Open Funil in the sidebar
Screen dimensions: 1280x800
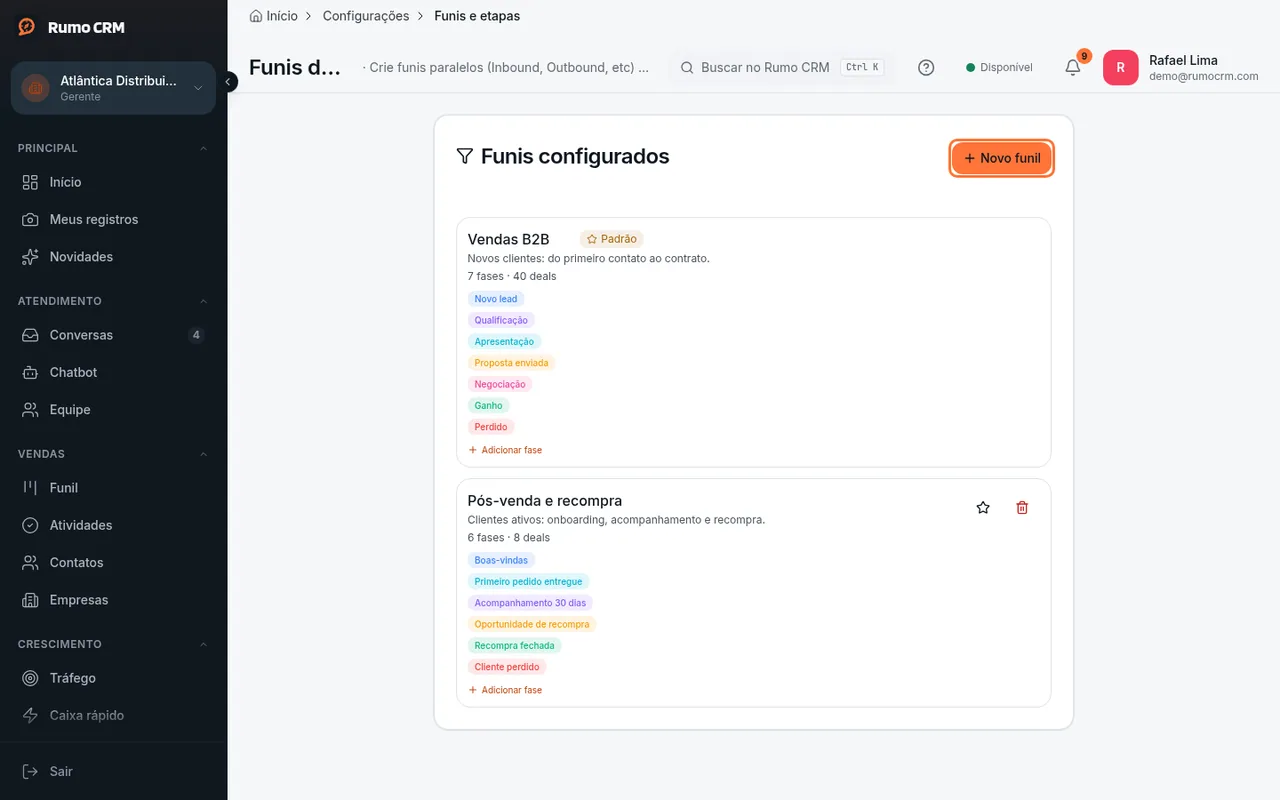coord(114,488)
